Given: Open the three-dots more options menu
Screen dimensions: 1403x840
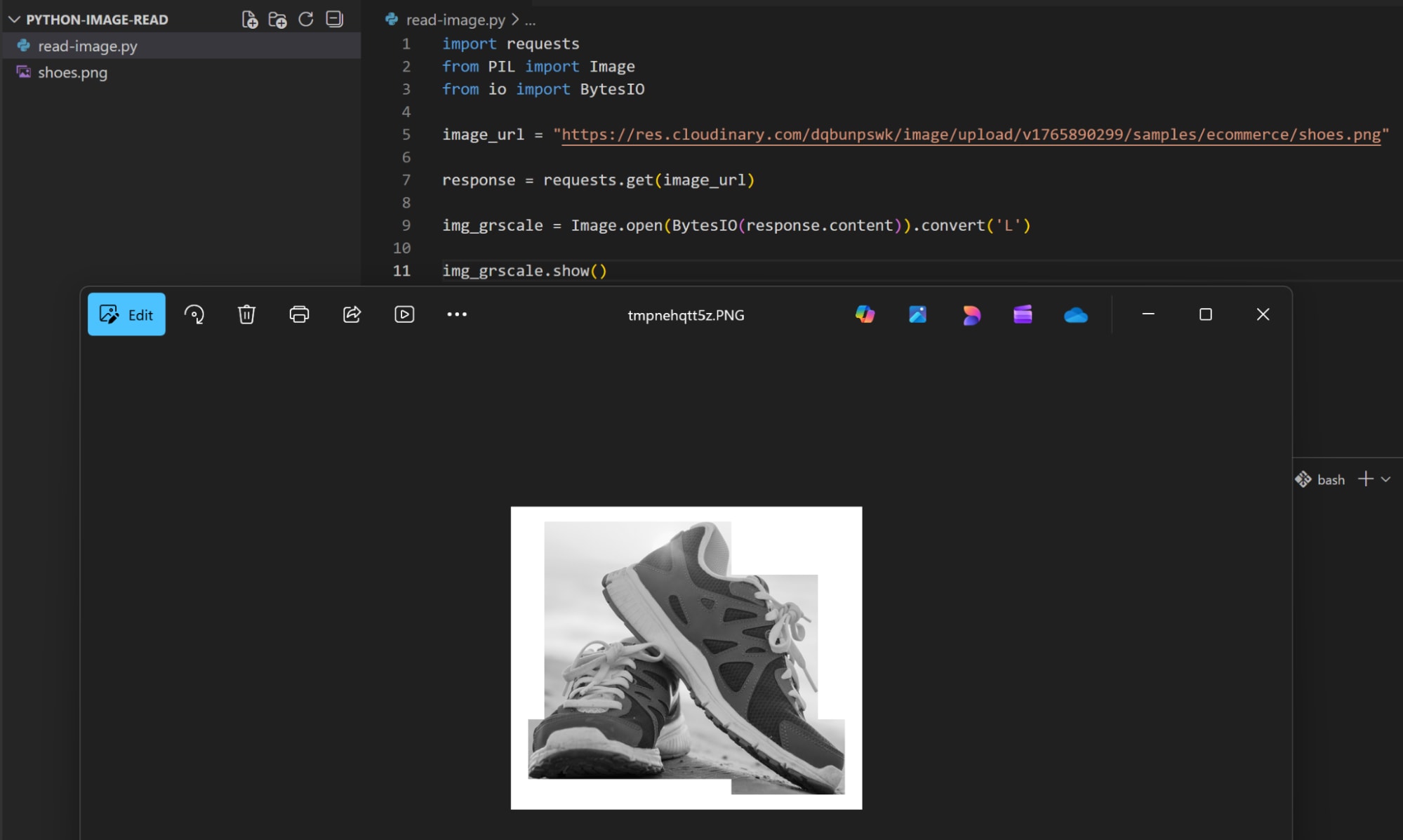Looking at the screenshot, I should coord(457,314).
